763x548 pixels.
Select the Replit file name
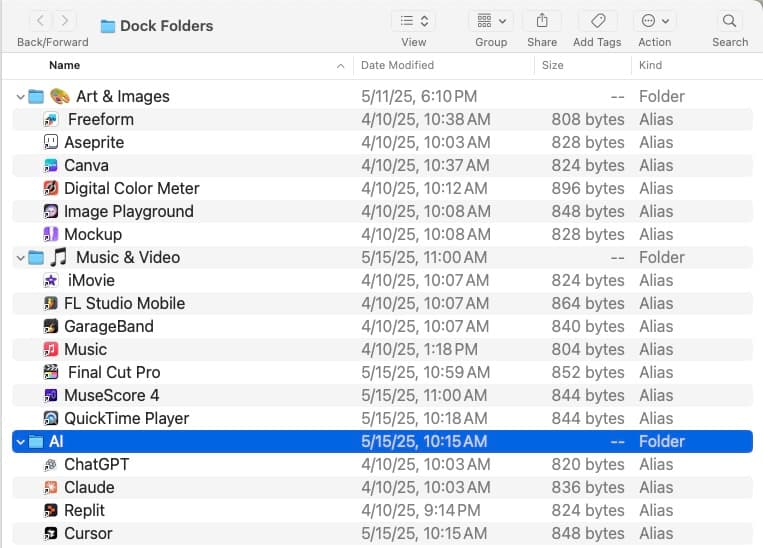point(84,510)
